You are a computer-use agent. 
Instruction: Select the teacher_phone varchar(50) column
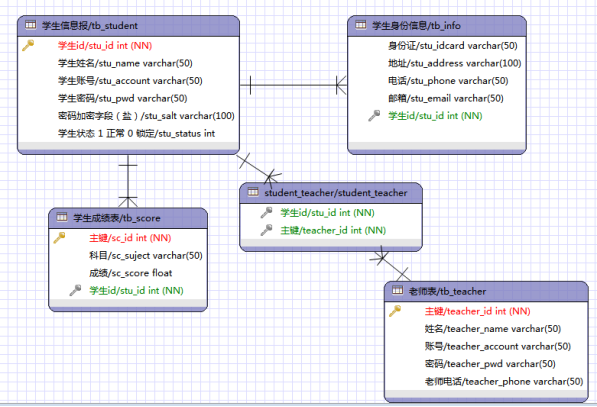[x=504, y=381]
